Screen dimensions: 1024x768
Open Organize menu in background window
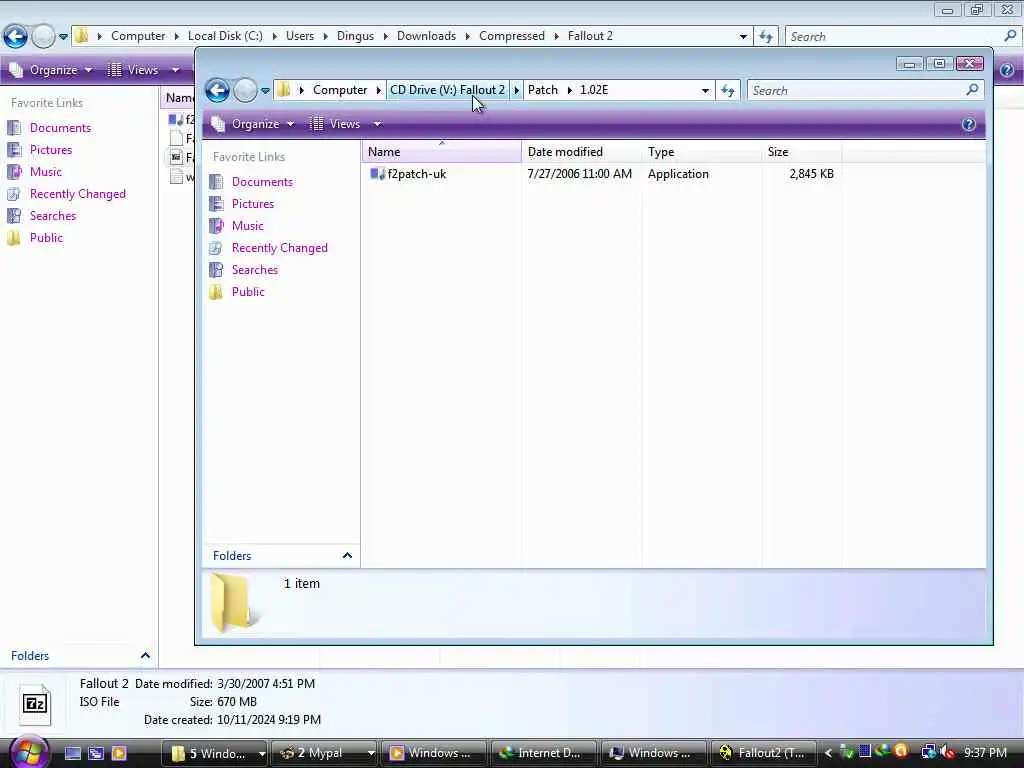click(x=51, y=70)
